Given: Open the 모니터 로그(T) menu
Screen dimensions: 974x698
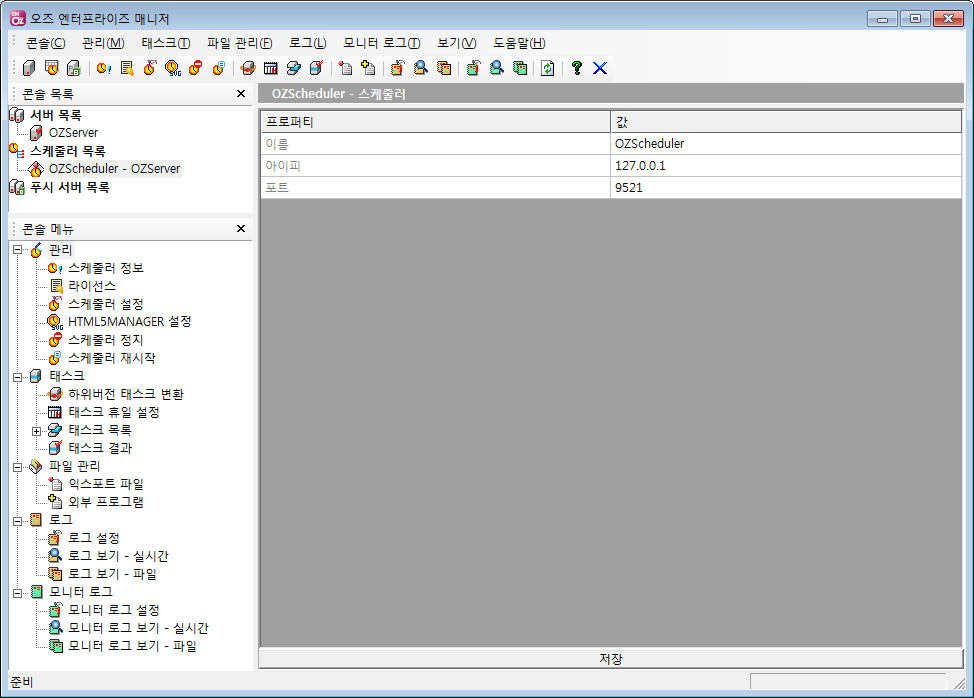Looking at the screenshot, I should tap(381, 43).
